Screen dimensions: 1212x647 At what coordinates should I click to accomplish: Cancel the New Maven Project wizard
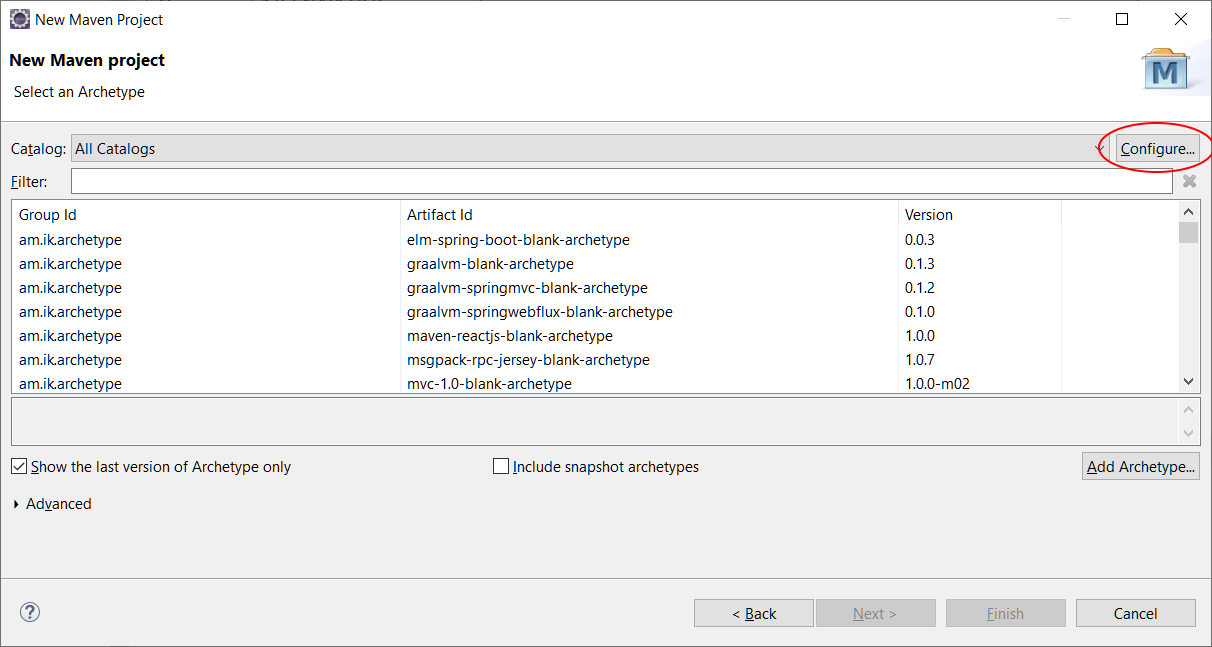click(x=1136, y=613)
